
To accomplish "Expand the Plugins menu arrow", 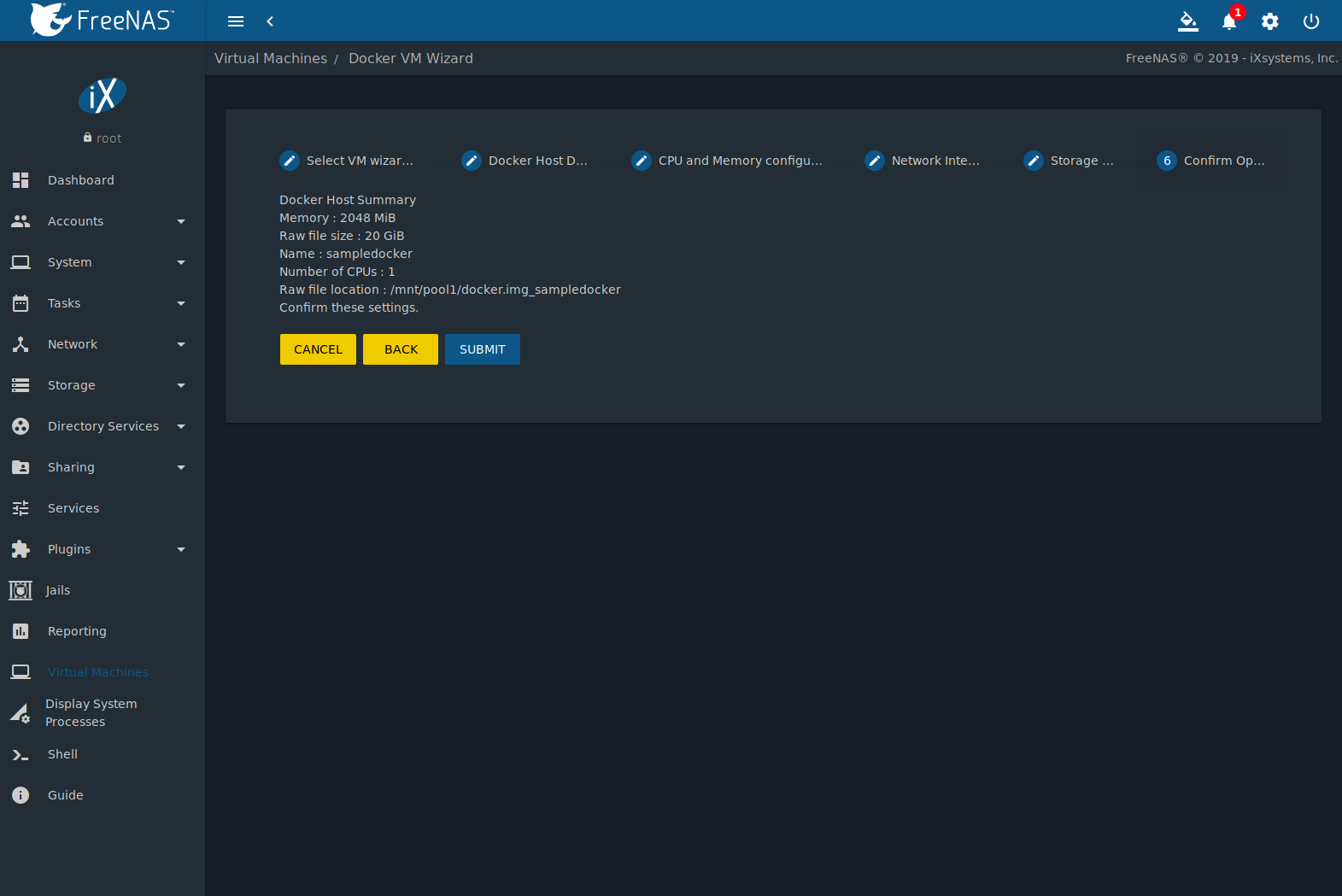I will (x=181, y=549).
